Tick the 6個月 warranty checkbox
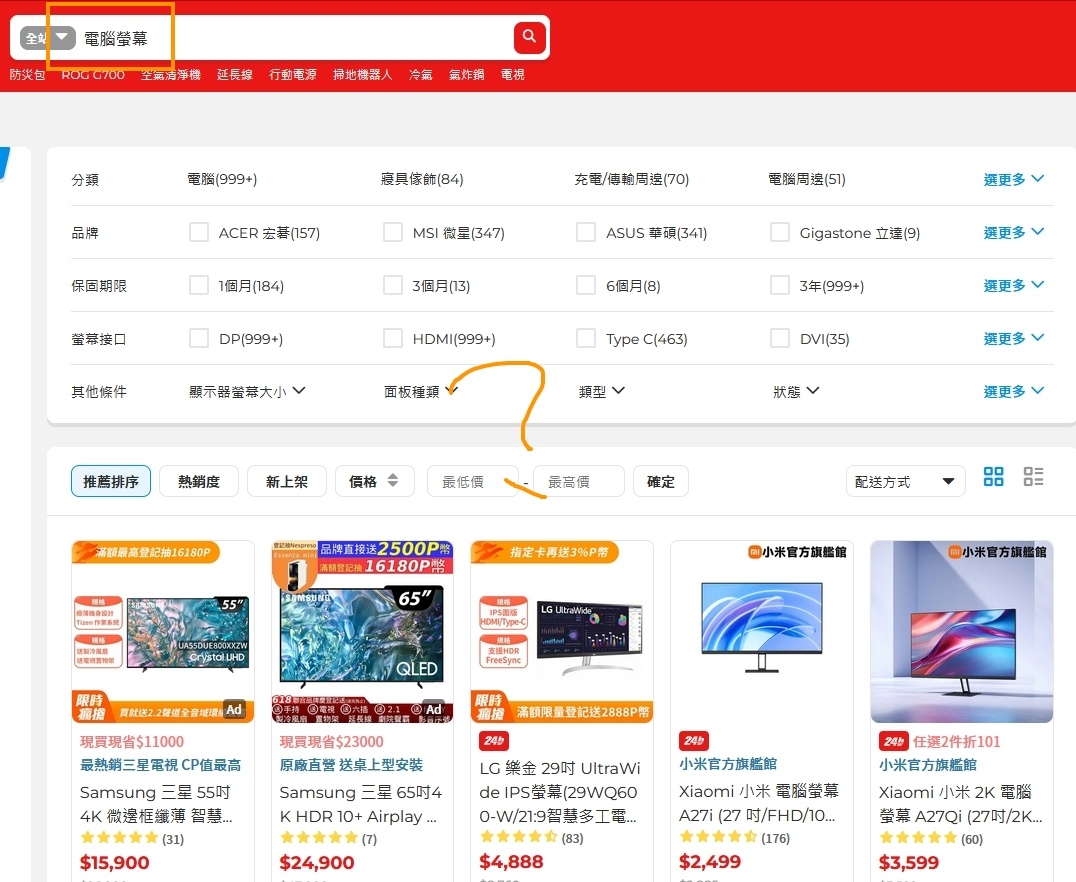The image size is (1076, 882). (x=586, y=285)
